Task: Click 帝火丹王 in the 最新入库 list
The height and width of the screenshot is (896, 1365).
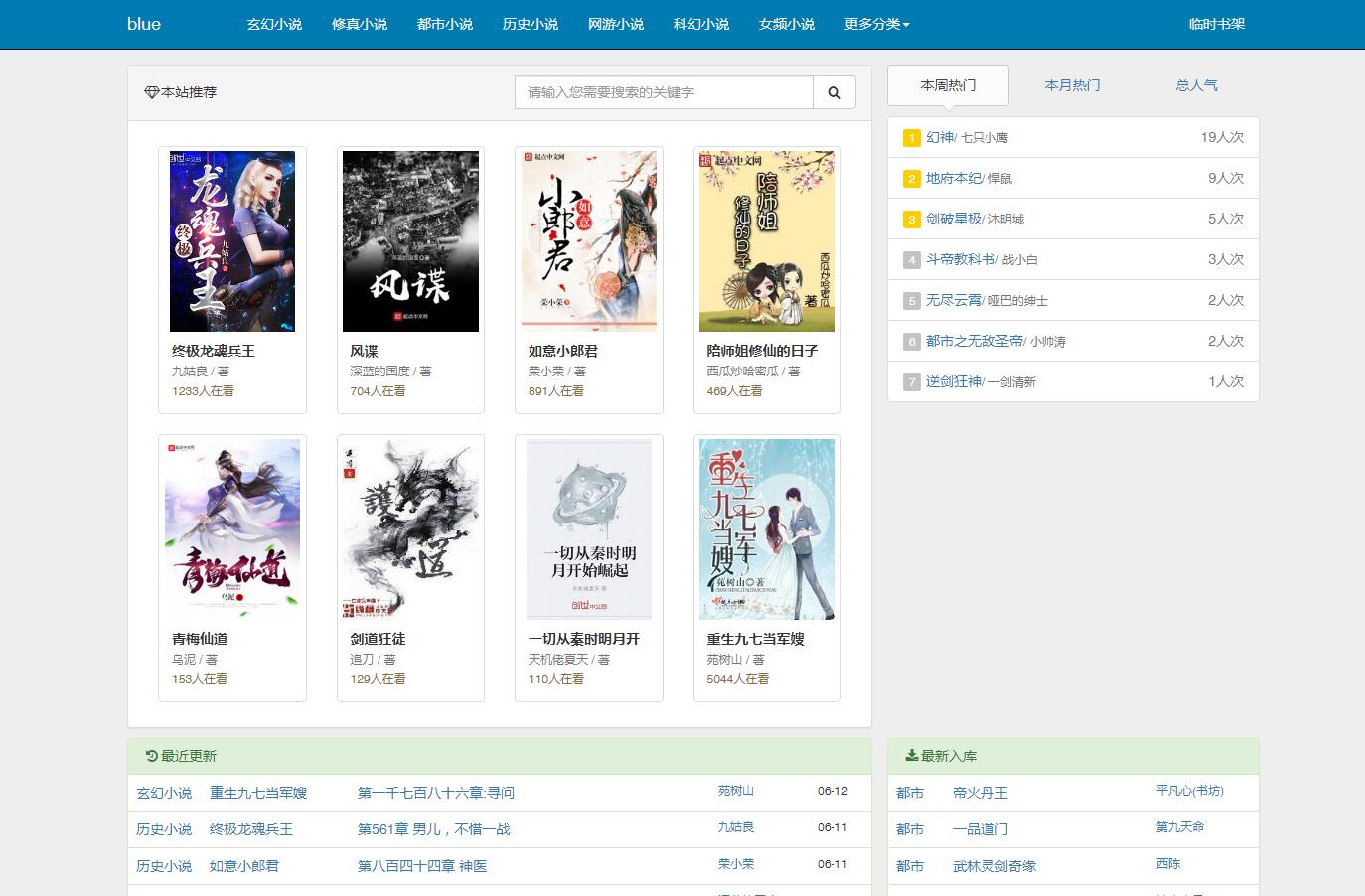Action: coord(980,792)
